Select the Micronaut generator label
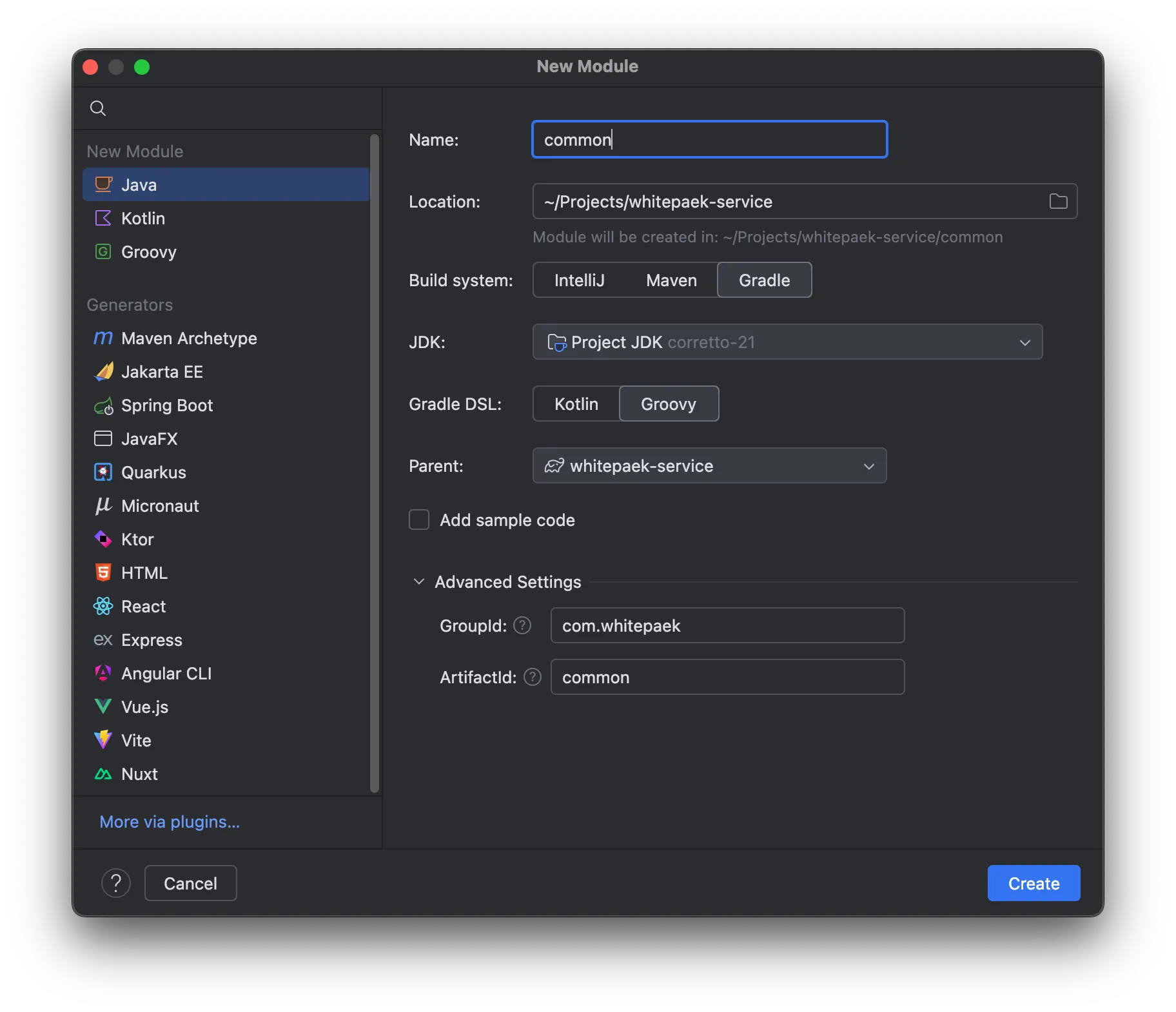Viewport: 1176px width, 1012px height. [160, 505]
